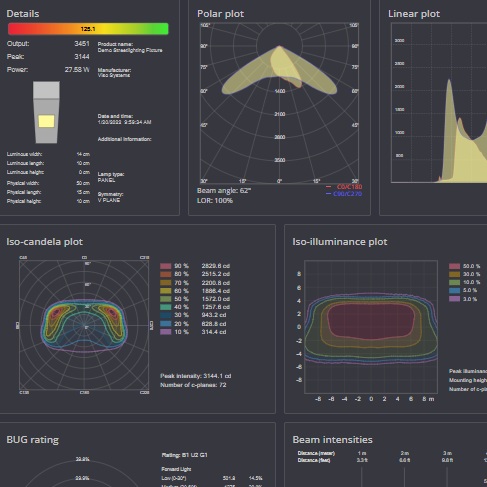
Task: Click the Iso-candela plot heading
Action: click(45, 242)
